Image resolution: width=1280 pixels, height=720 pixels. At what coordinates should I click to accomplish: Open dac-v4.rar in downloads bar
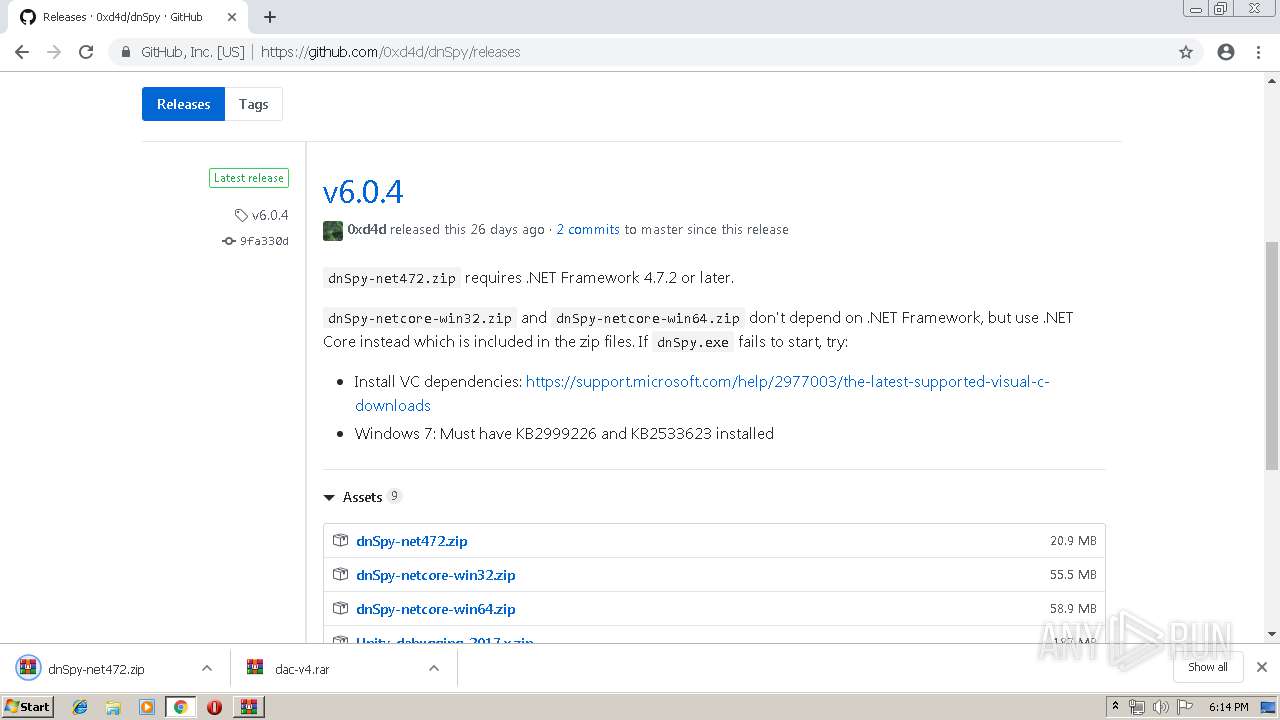point(302,669)
